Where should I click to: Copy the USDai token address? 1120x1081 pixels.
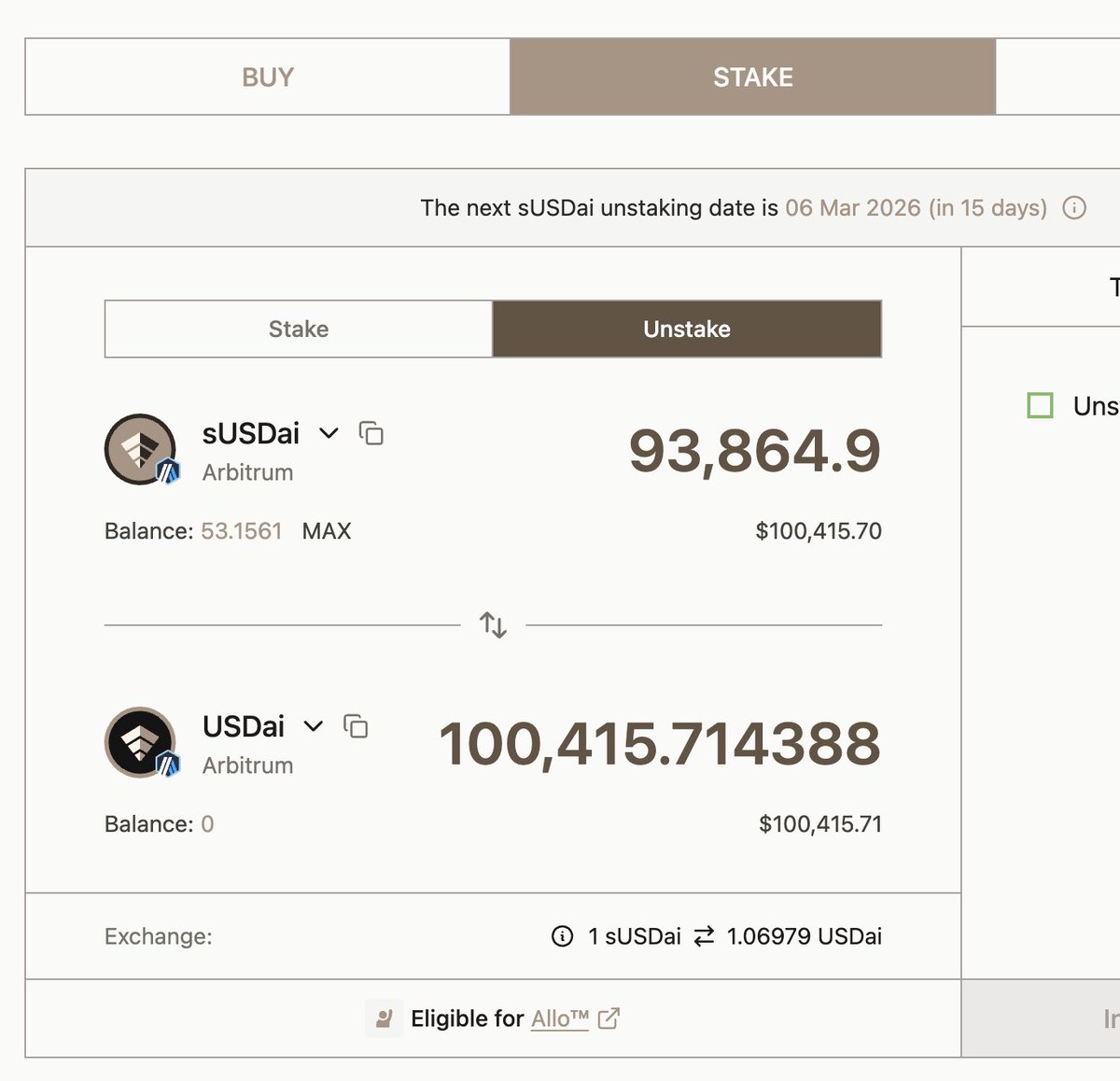356,726
